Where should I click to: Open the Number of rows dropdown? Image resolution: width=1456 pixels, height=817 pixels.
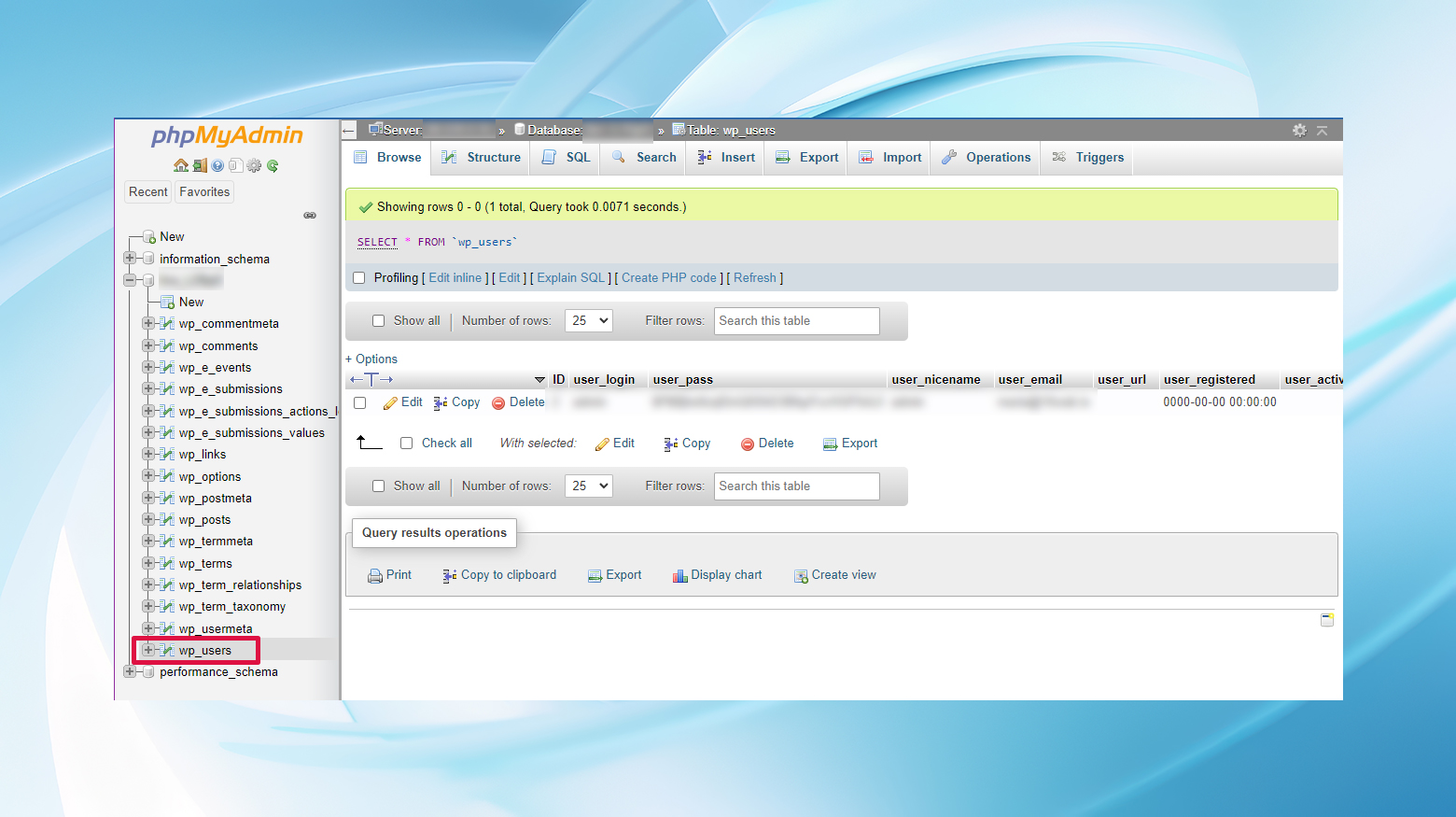click(x=588, y=320)
